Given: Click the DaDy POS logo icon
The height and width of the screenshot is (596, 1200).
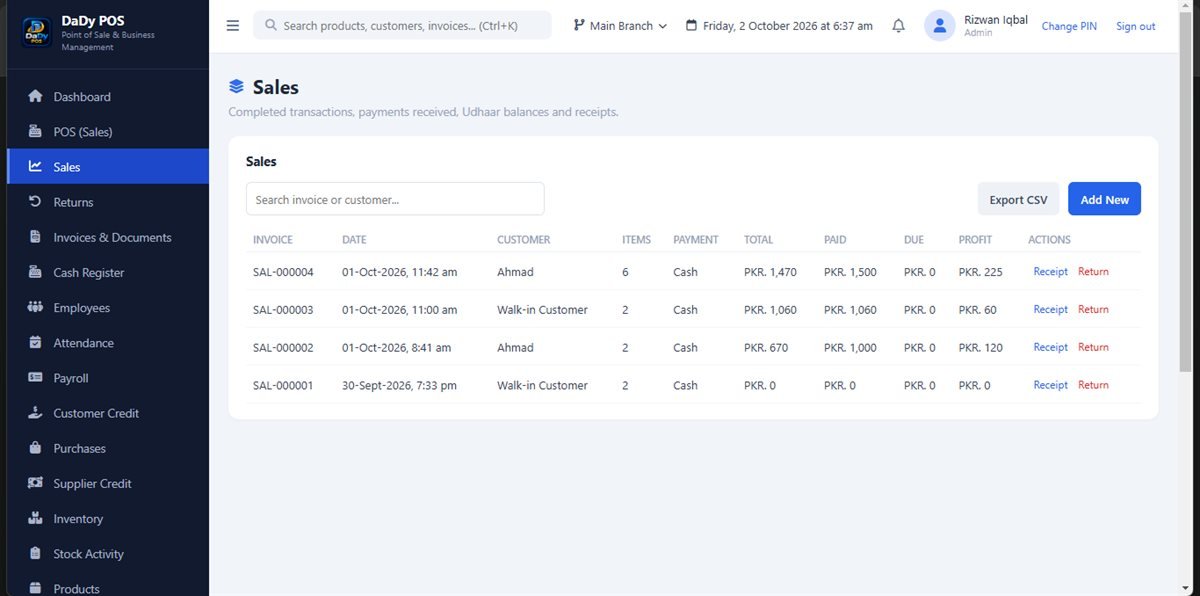Looking at the screenshot, I should pos(36,33).
